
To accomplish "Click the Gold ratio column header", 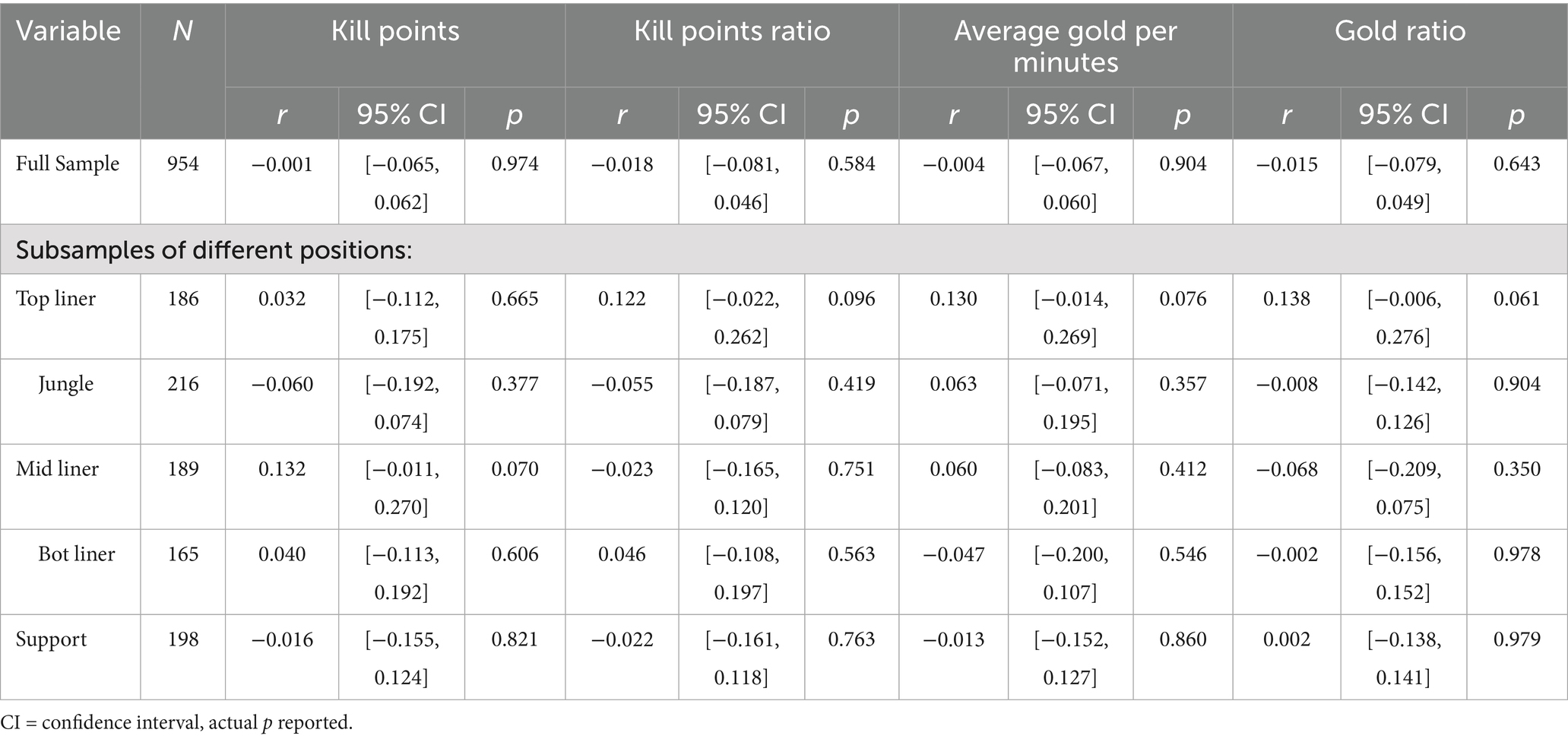I will coord(1400,31).
